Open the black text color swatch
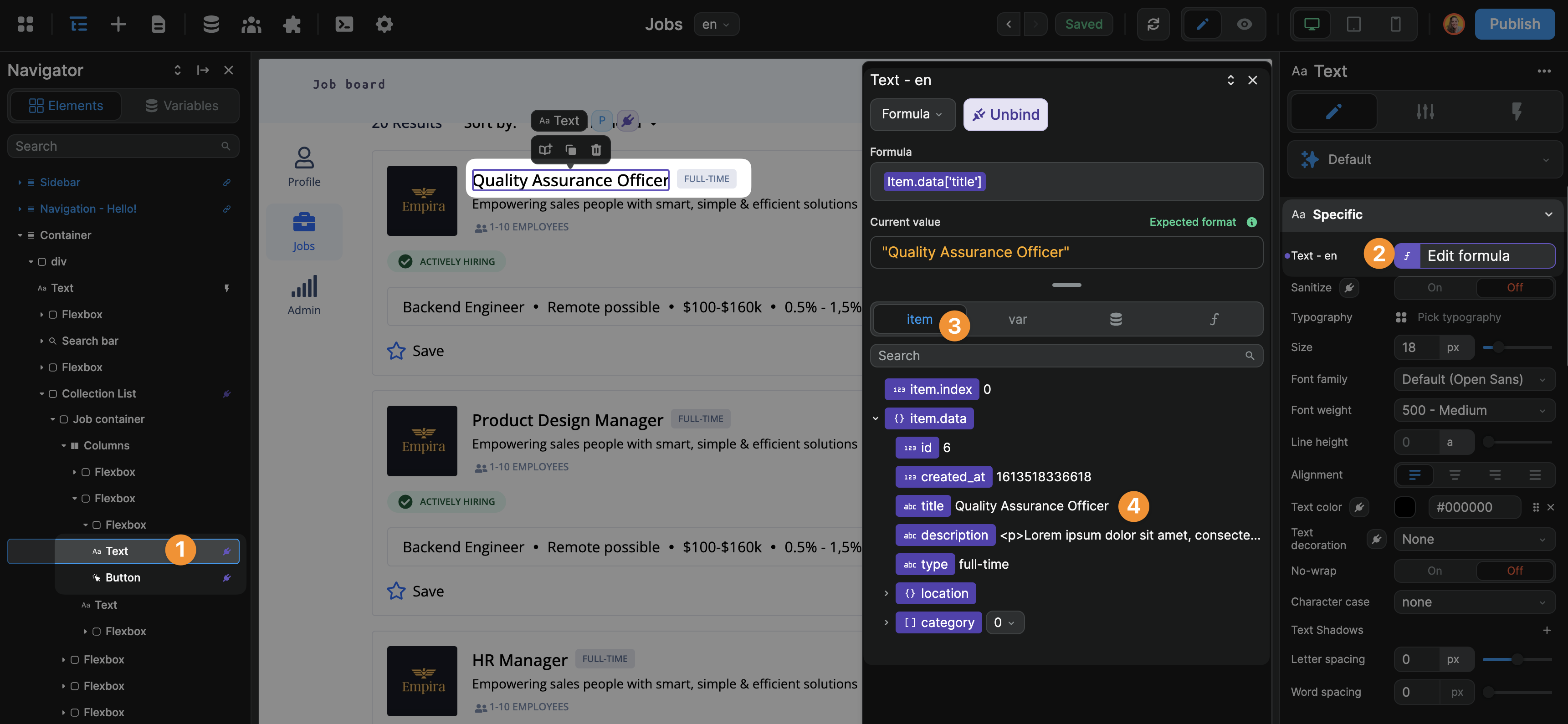The width and height of the screenshot is (1568, 724). (x=1404, y=507)
